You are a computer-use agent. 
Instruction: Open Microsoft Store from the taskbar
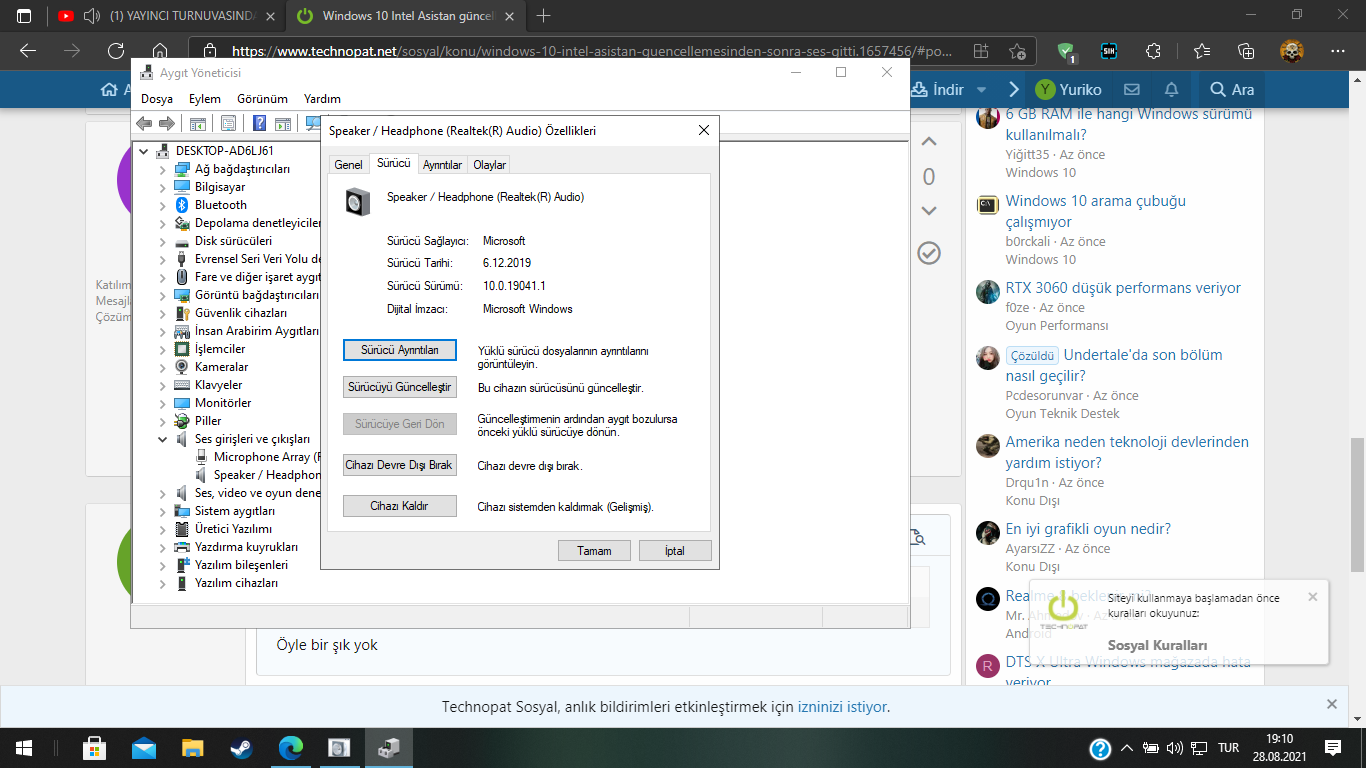[95, 747]
